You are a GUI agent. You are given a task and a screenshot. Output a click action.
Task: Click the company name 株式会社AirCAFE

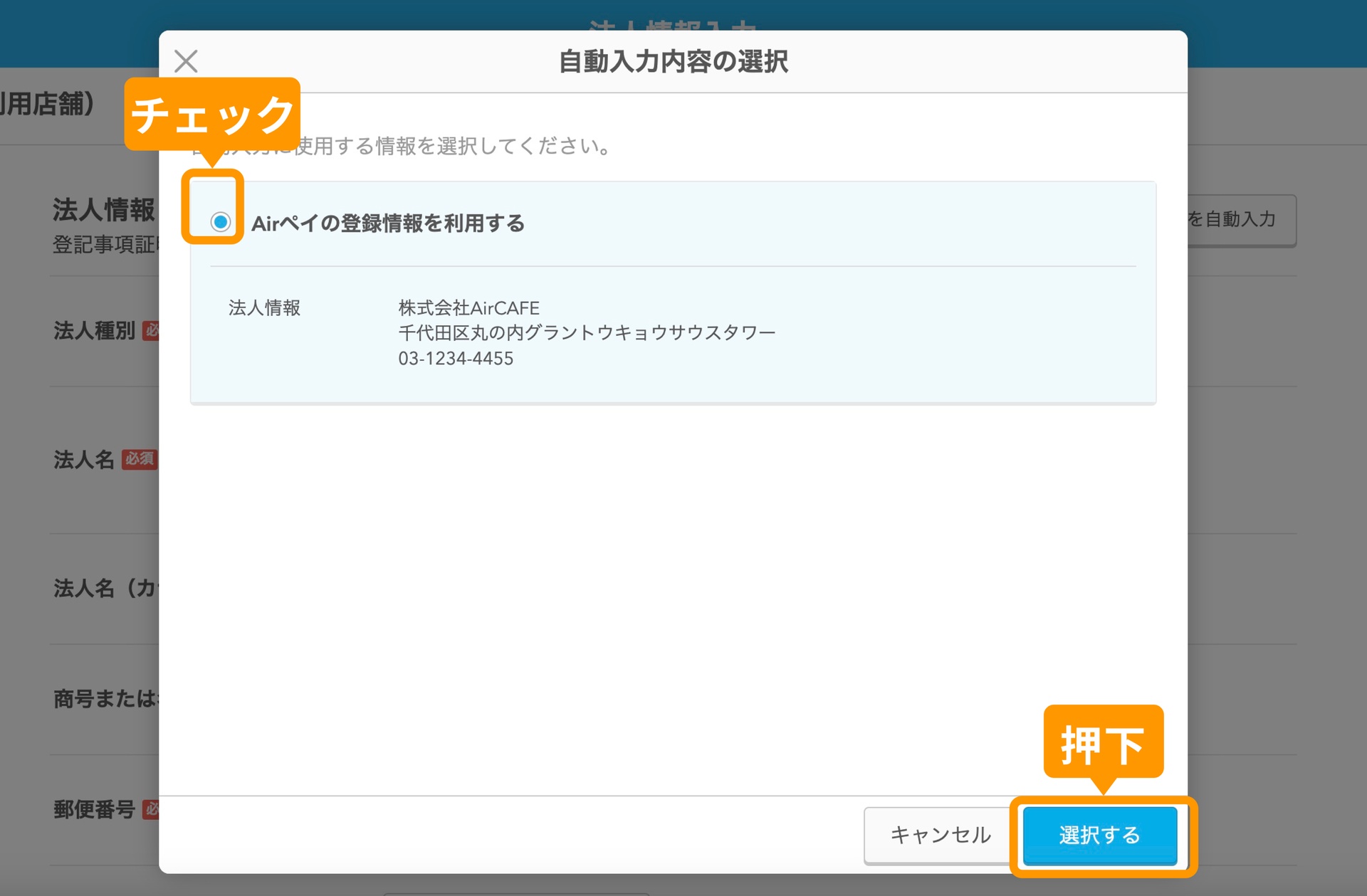click(x=468, y=307)
